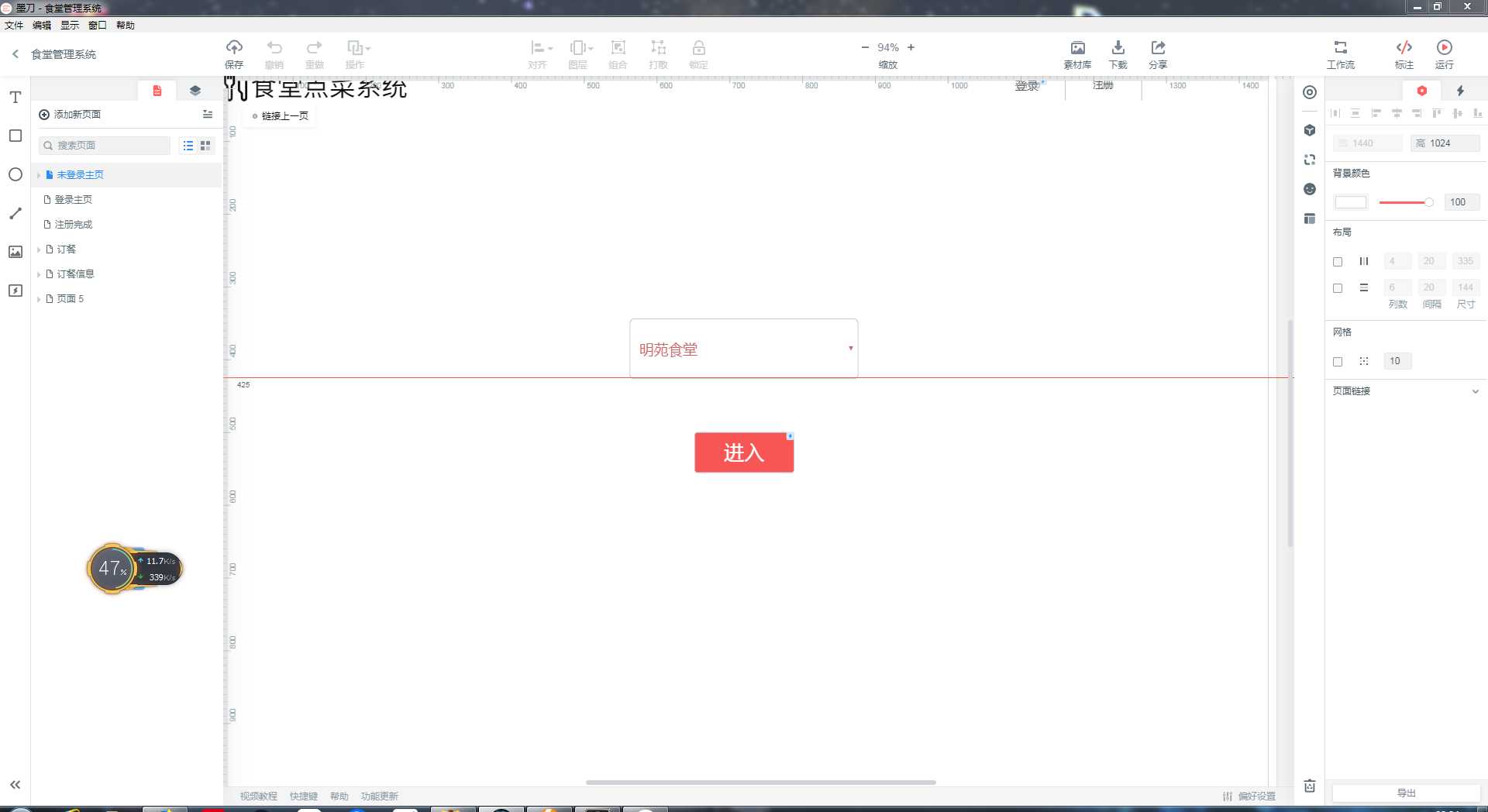Go back with the left arrow
Screen dimensions: 1488x812
point(15,53)
